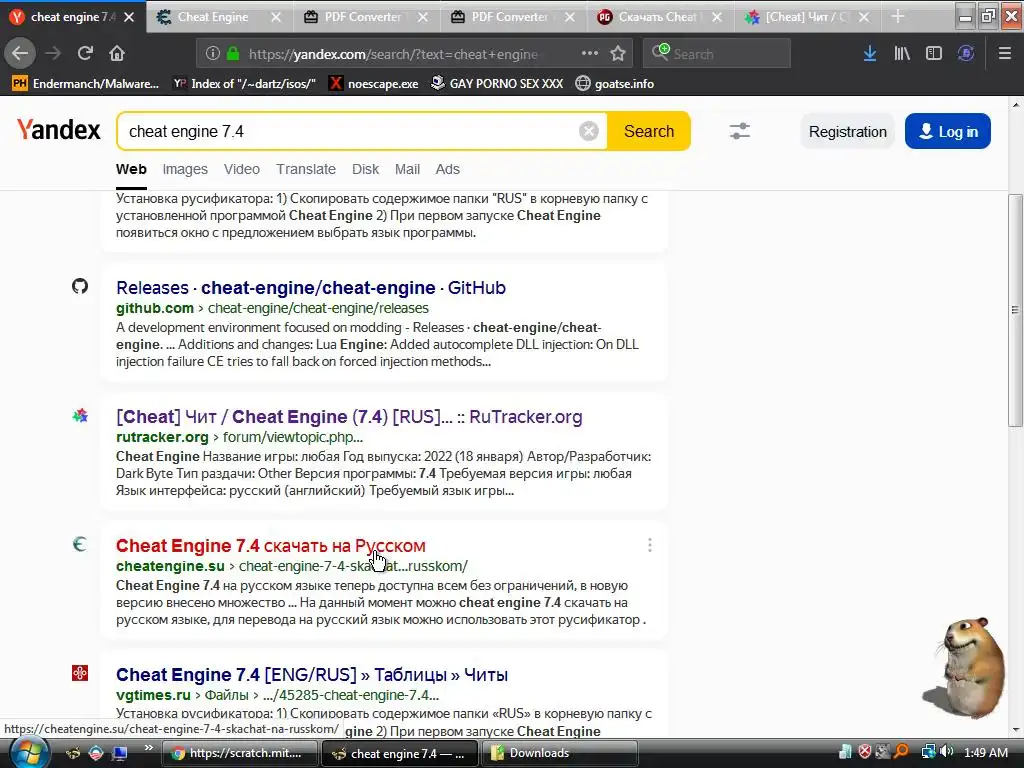Go back with the browser back arrow

20,53
